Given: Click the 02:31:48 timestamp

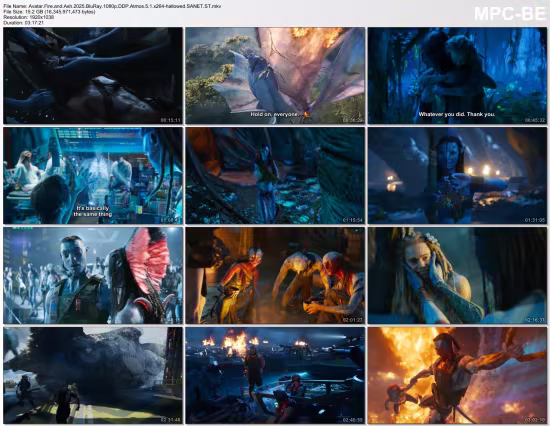Looking at the screenshot, I should [170, 420].
